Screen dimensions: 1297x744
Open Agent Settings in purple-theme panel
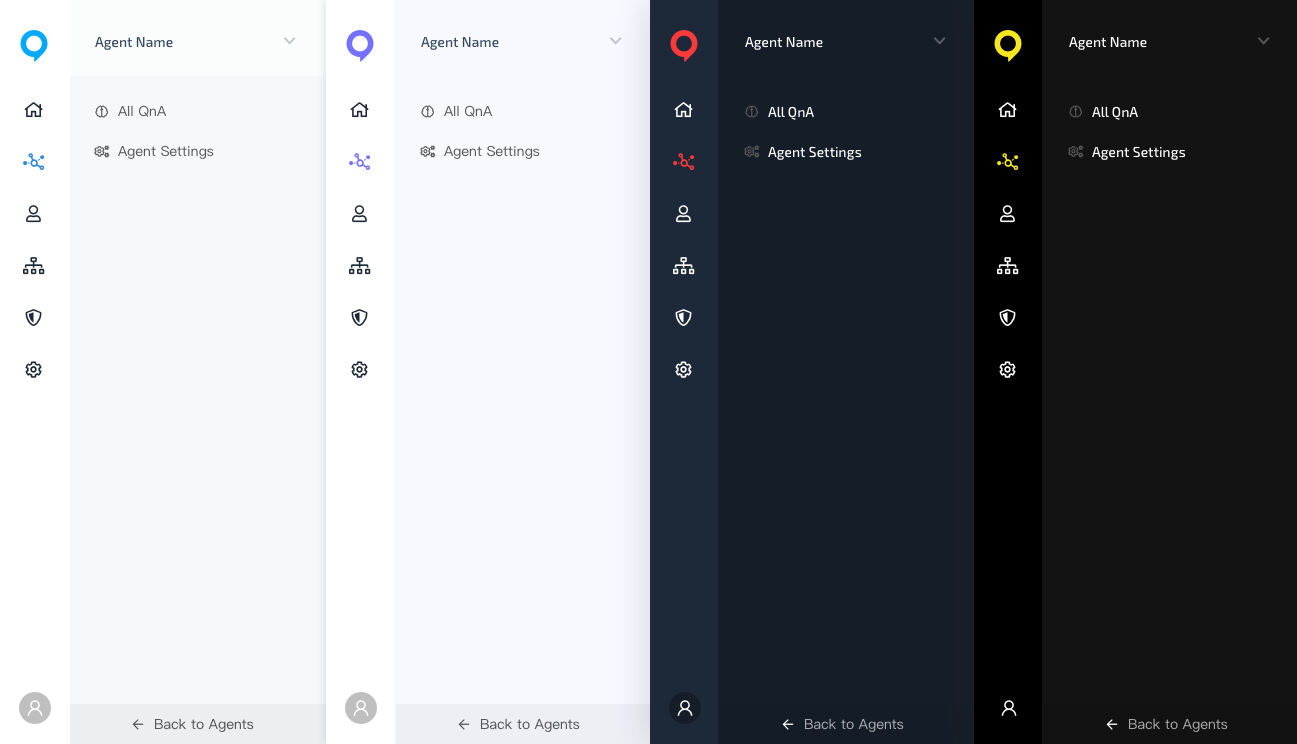tap(491, 152)
